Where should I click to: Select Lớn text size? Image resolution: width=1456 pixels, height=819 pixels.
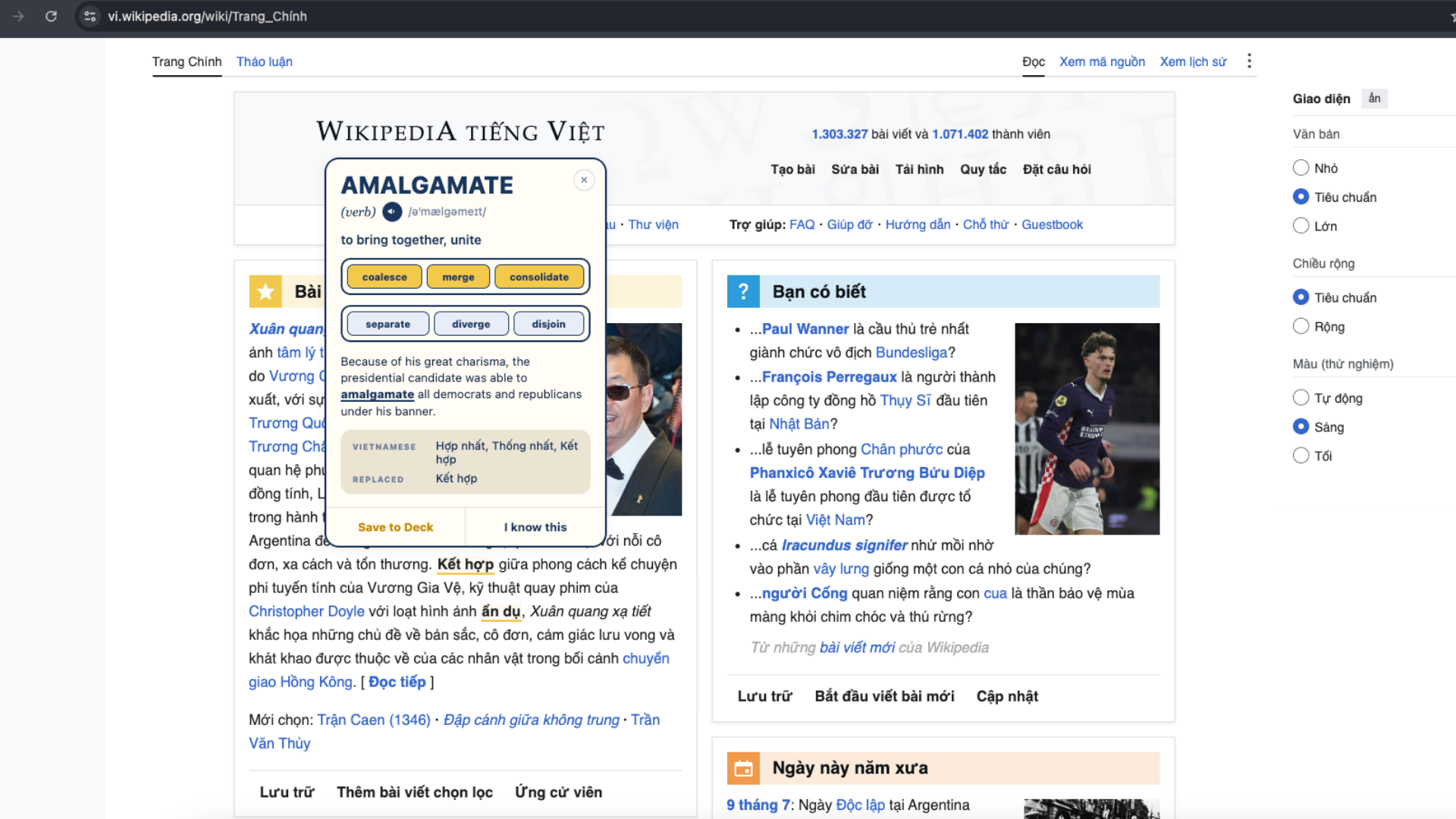1301,225
